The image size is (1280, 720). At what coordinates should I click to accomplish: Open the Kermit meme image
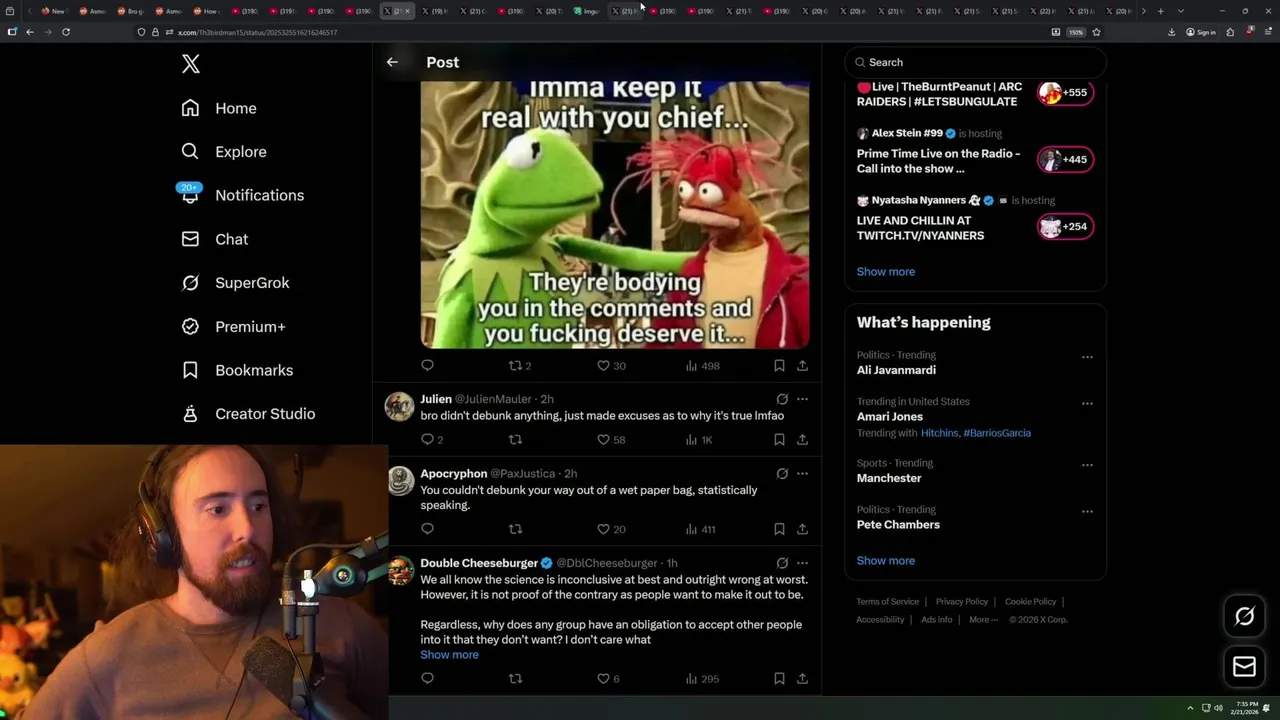pos(615,214)
